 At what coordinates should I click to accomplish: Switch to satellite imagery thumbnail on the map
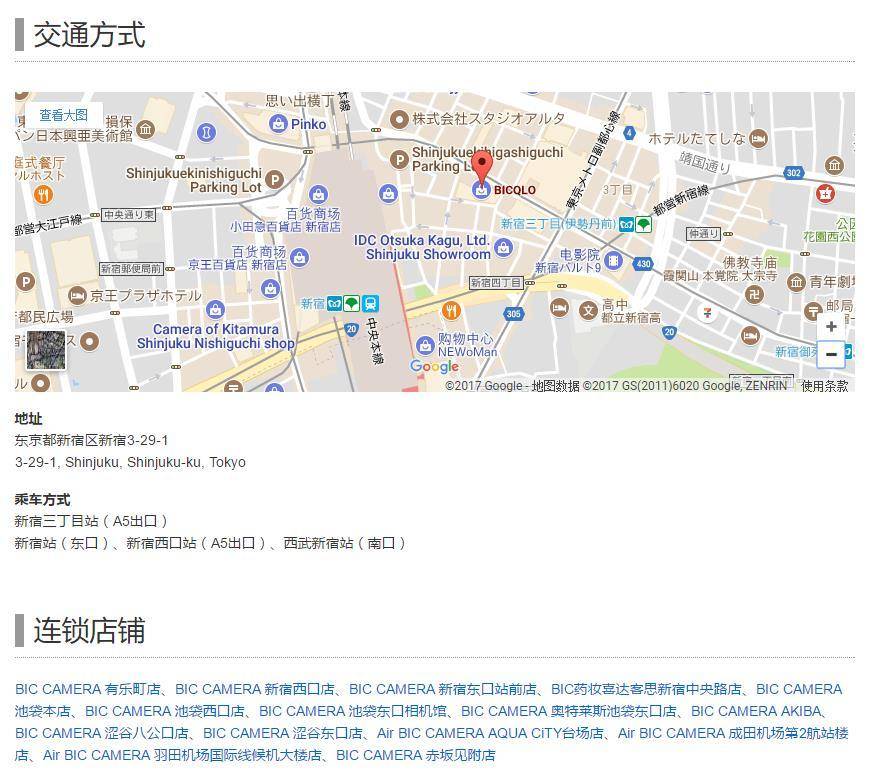[x=46, y=350]
